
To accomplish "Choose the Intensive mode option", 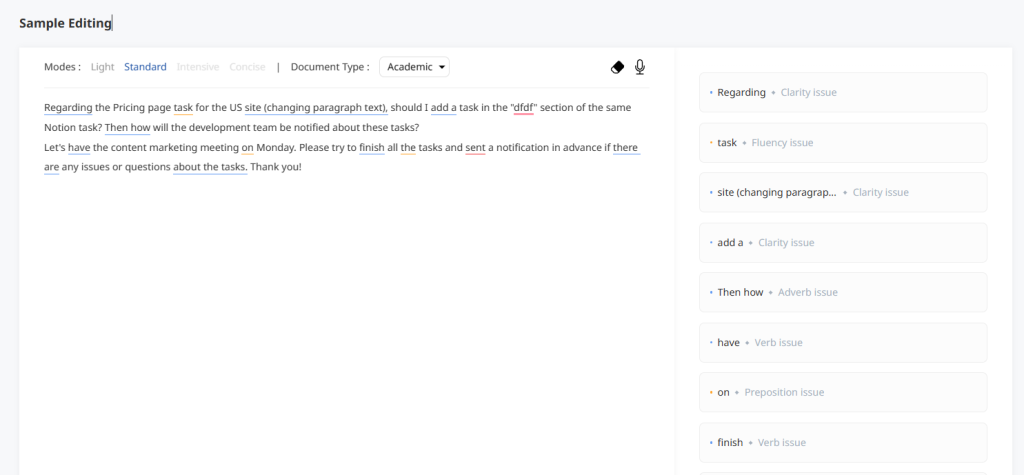I will (198, 67).
